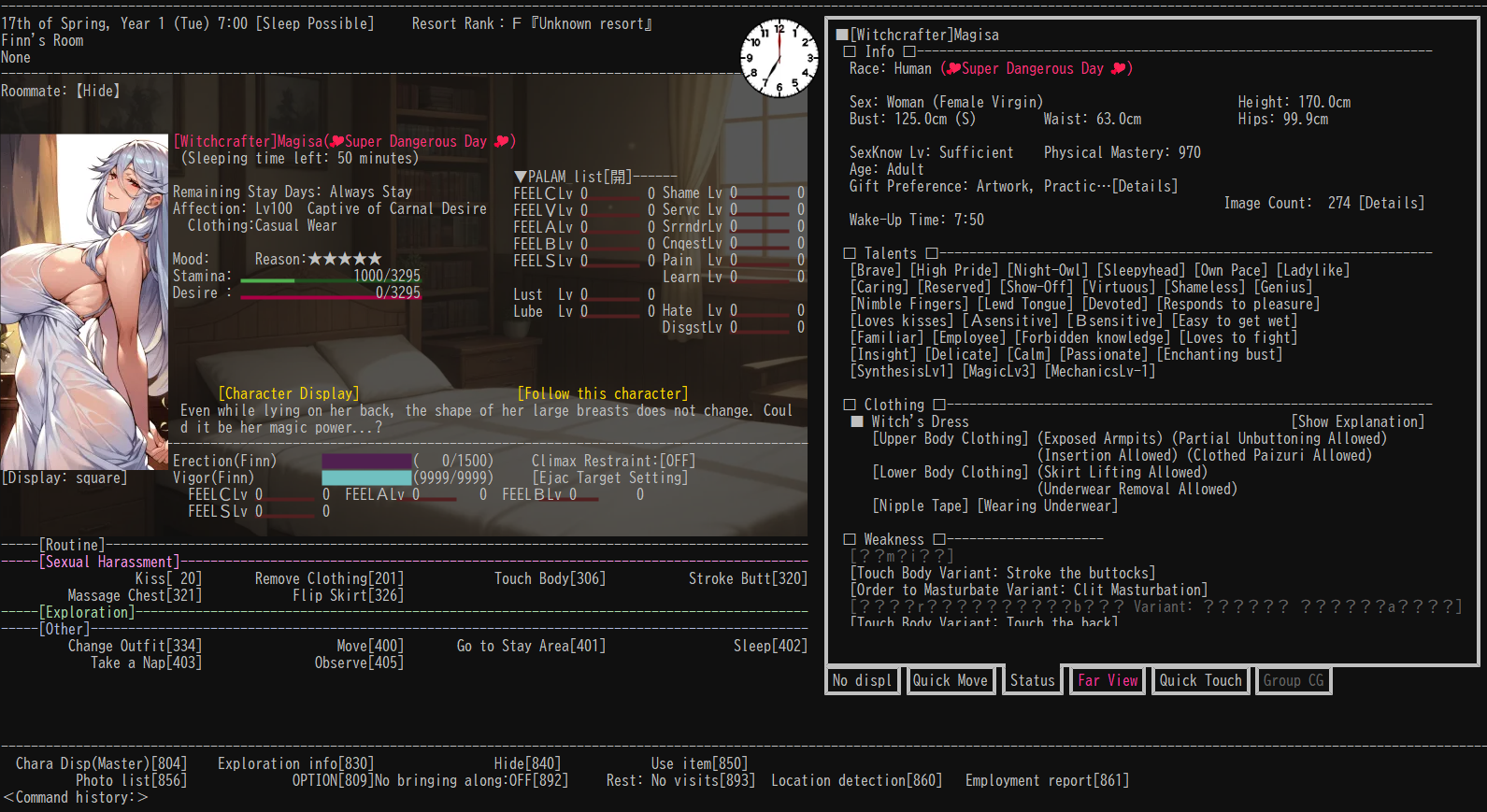Click the [Brave] talent tag
Viewport: 1487px width, 812px height.
pyautogui.click(x=876, y=270)
